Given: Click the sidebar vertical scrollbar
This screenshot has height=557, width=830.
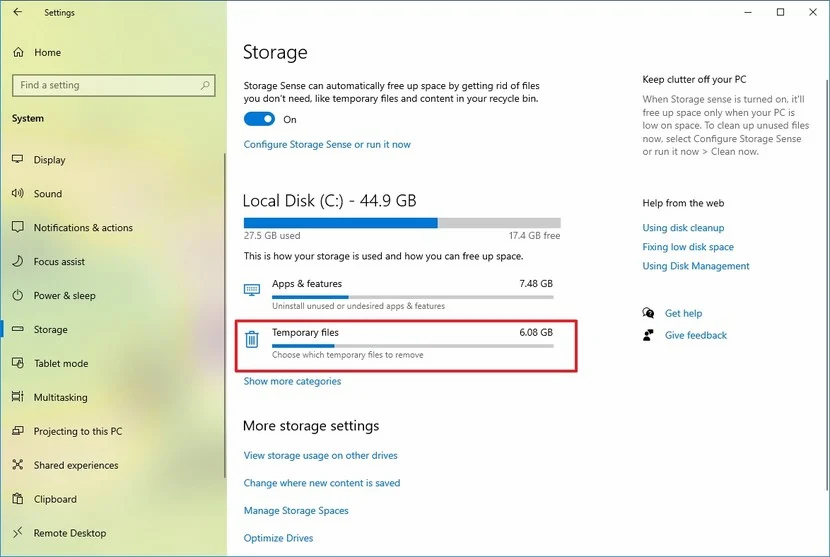Looking at the screenshot, I should (x=224, y=316).
